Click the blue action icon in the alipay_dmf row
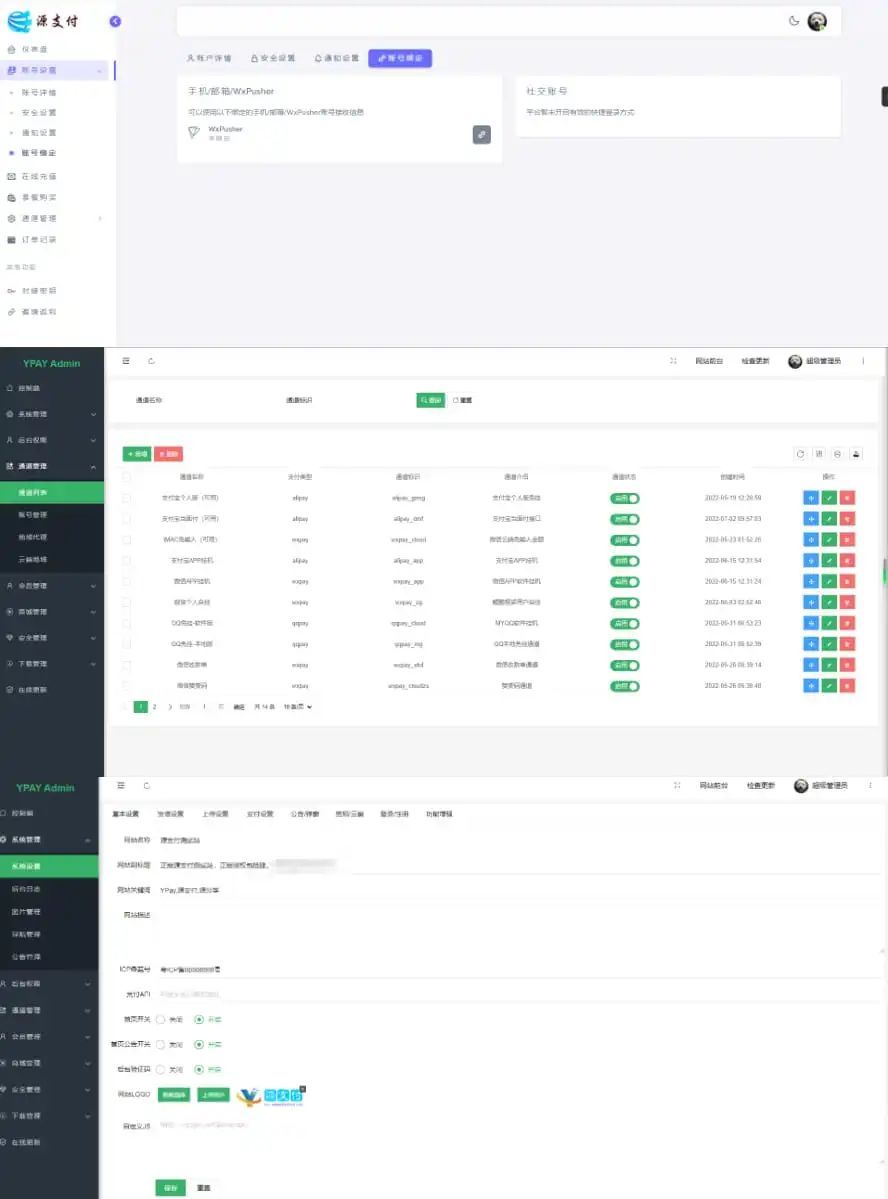 pyautogui.click(x=811, y=519)
